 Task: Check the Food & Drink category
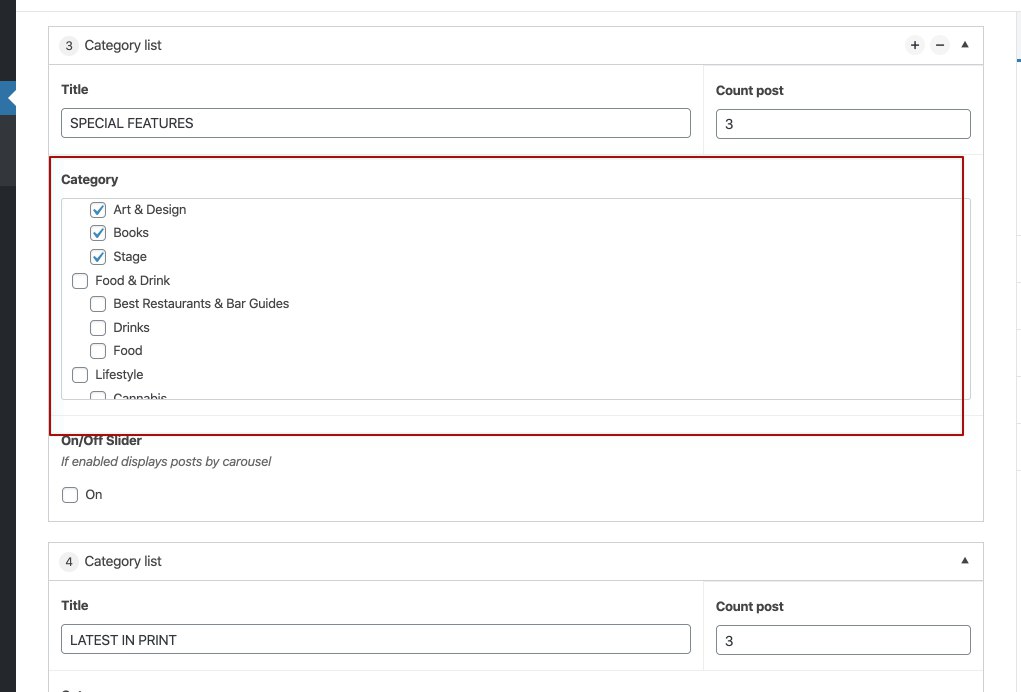click(x=80, y=281)
